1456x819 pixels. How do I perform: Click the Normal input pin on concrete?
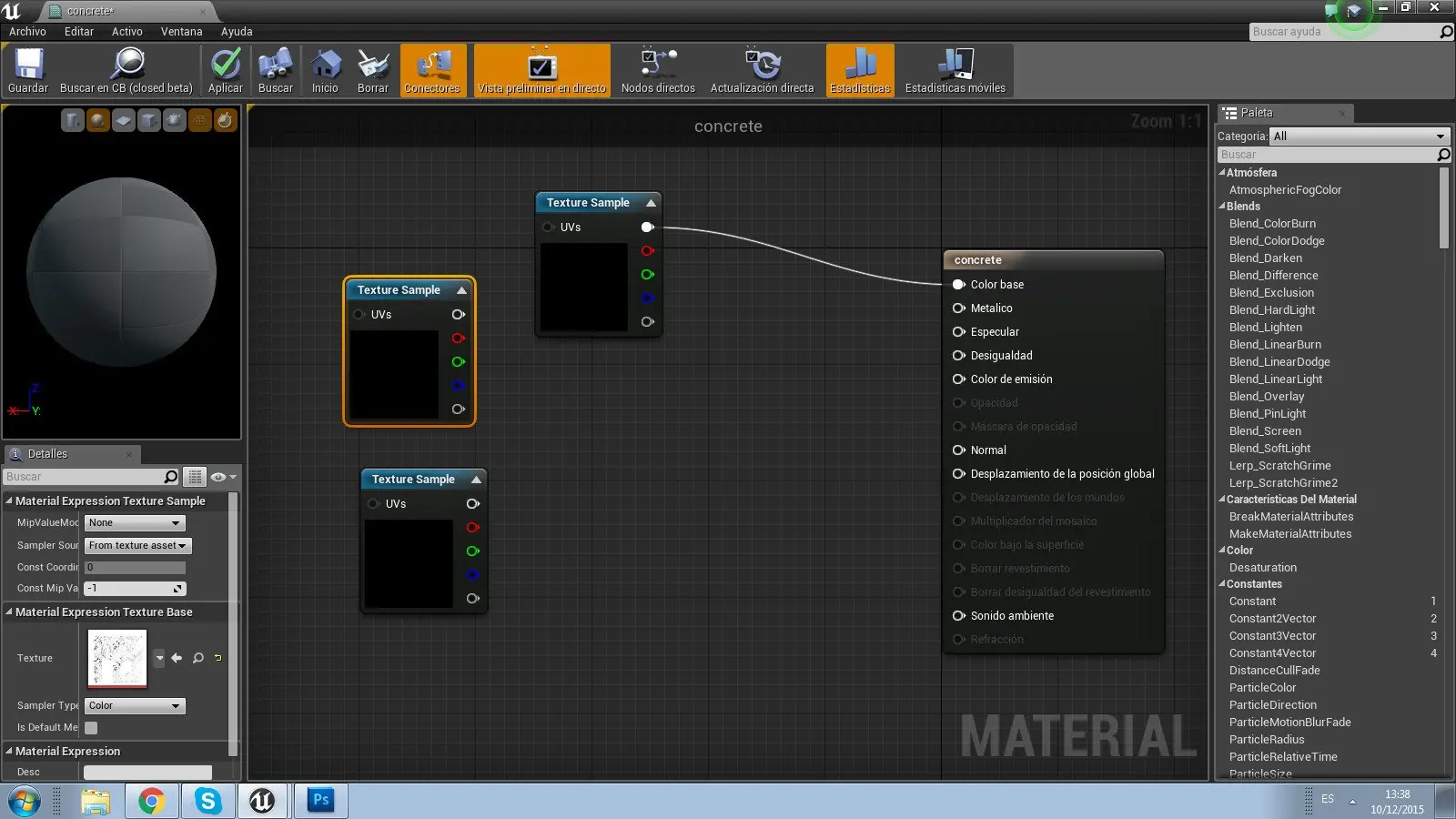point(958,450)
